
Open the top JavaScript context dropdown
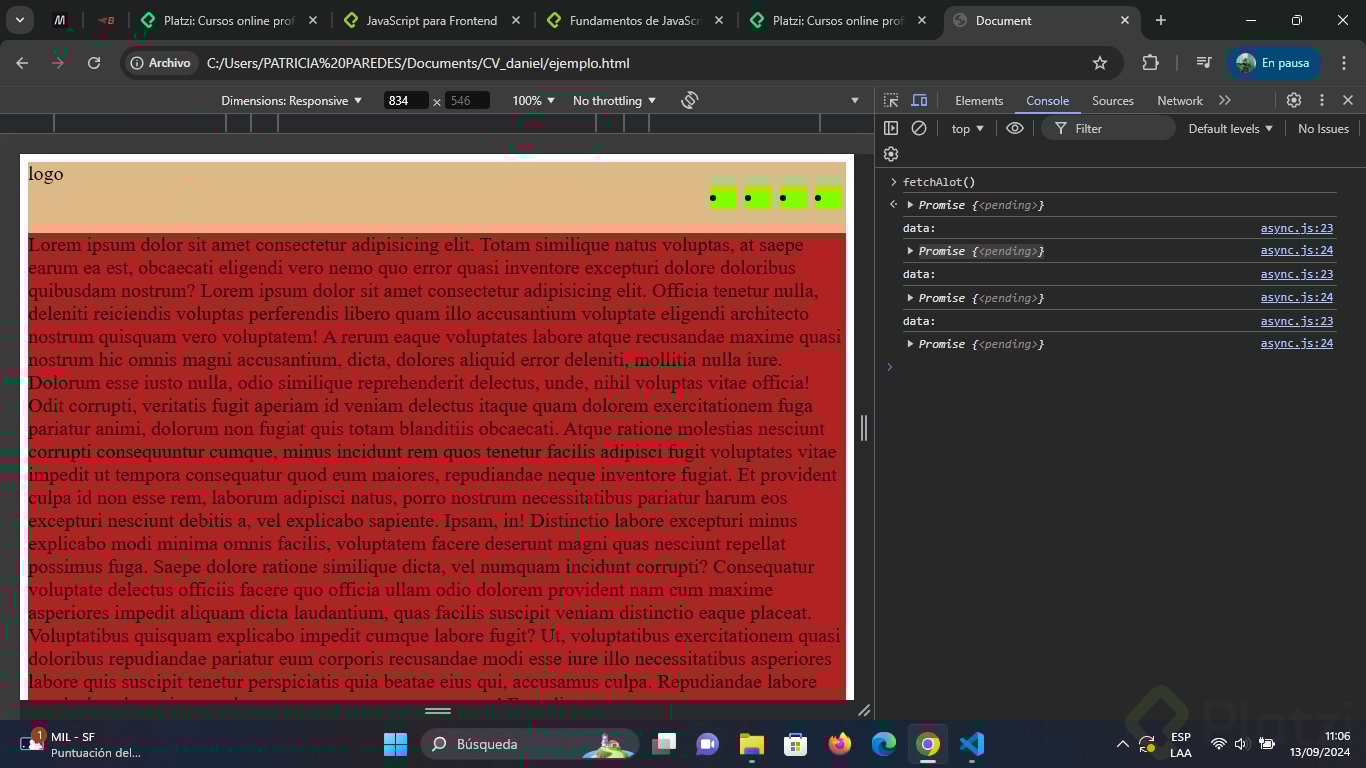point(968,128)
